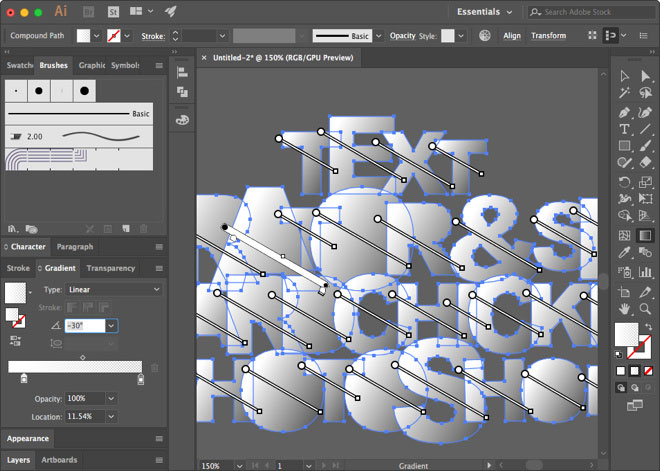Open the gradient Type dropdown

(114, 290)
